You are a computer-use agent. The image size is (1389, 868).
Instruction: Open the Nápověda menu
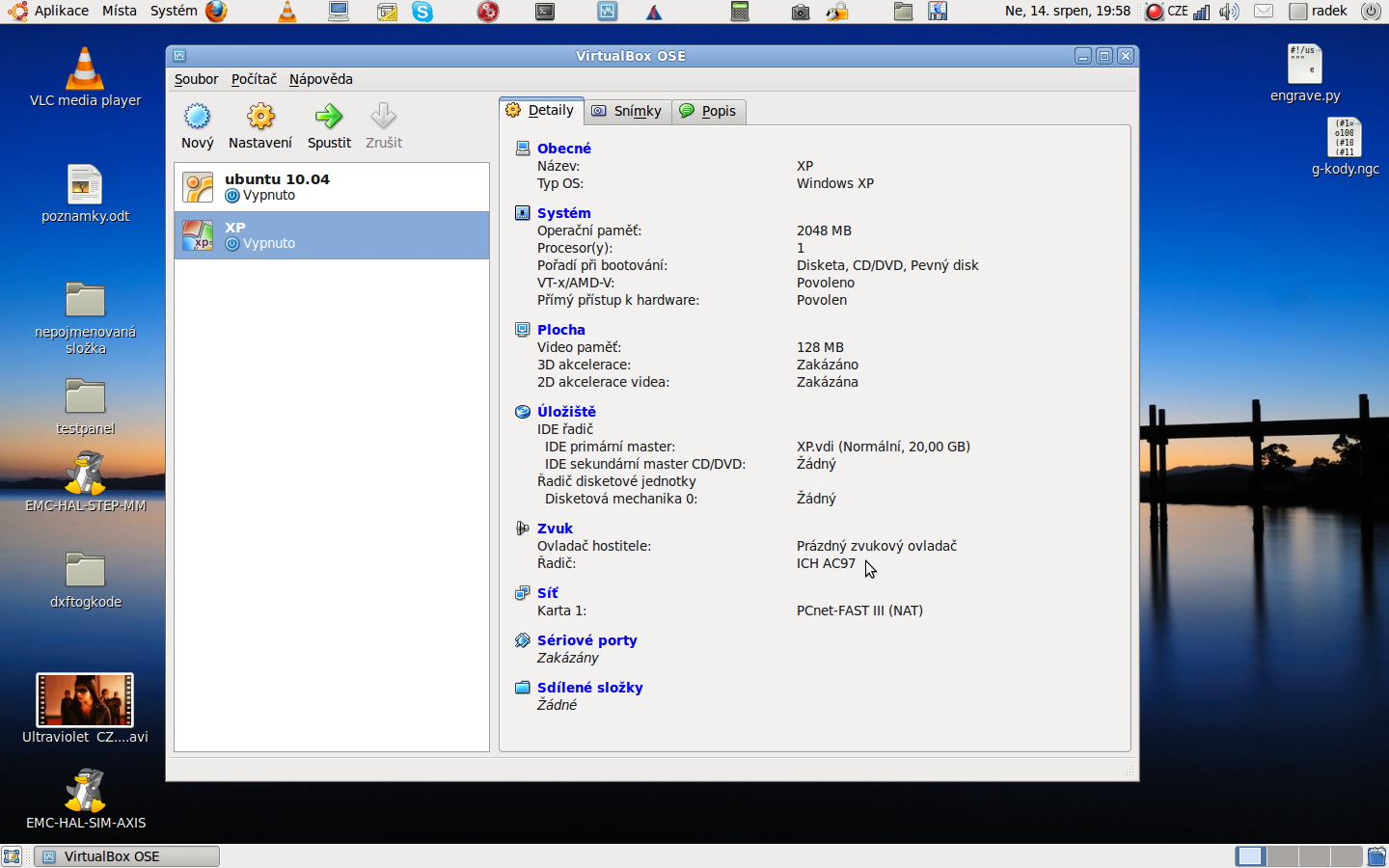(x=320, y=79)
